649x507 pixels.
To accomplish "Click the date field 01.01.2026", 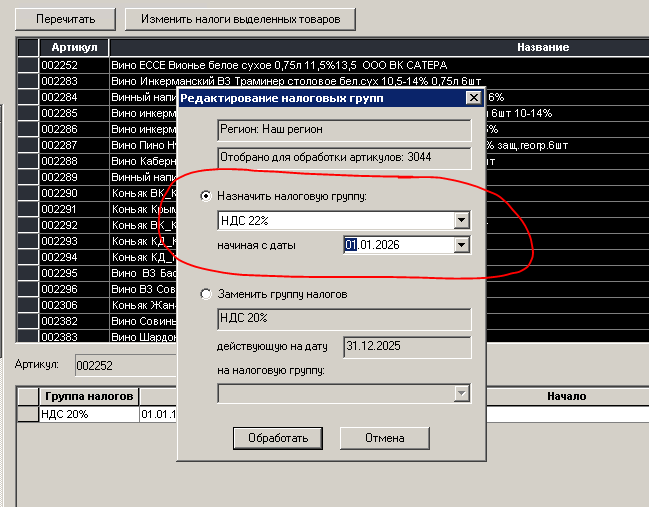I will pyautogui.click(x=398, y=245).
